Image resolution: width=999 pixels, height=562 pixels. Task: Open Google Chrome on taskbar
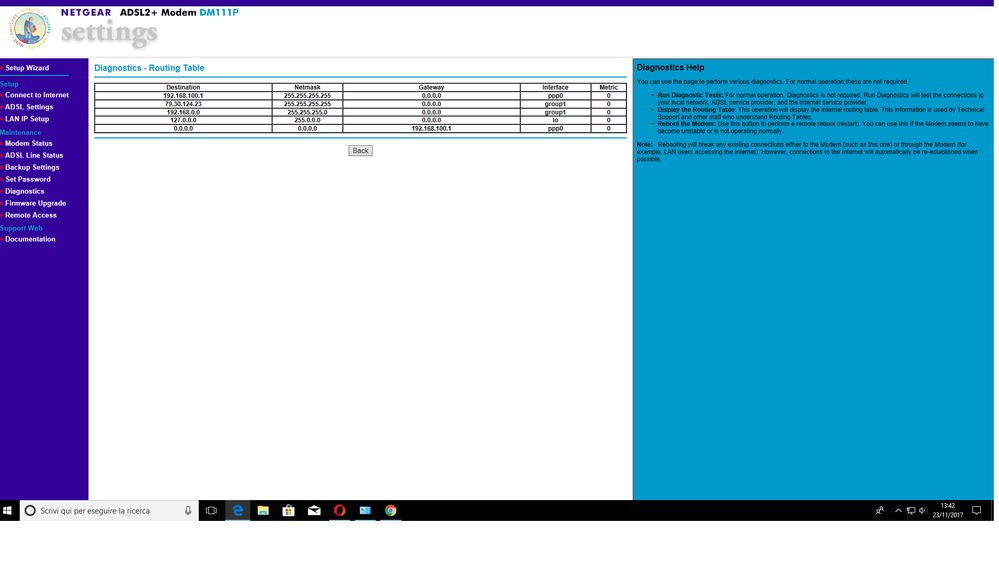[x=391, y=510]
